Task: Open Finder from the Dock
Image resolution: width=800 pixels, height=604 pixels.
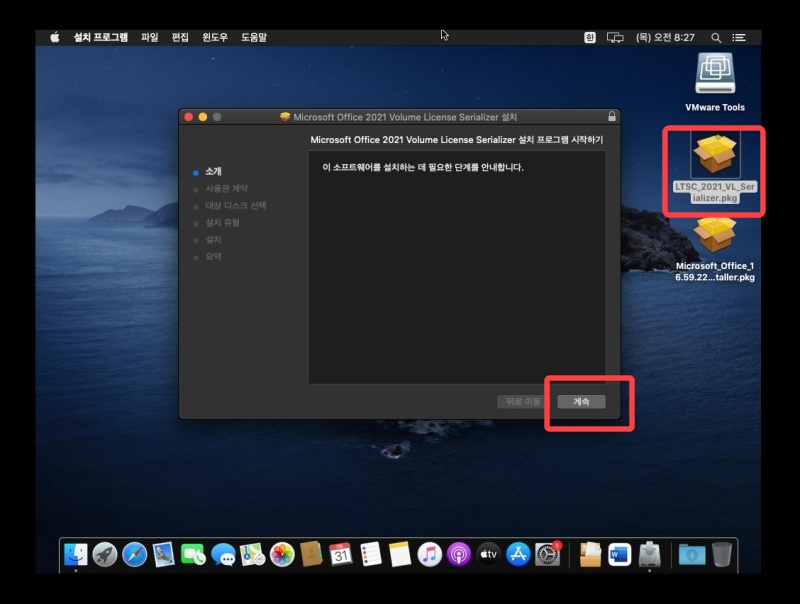Action: [x=76, y=554]
